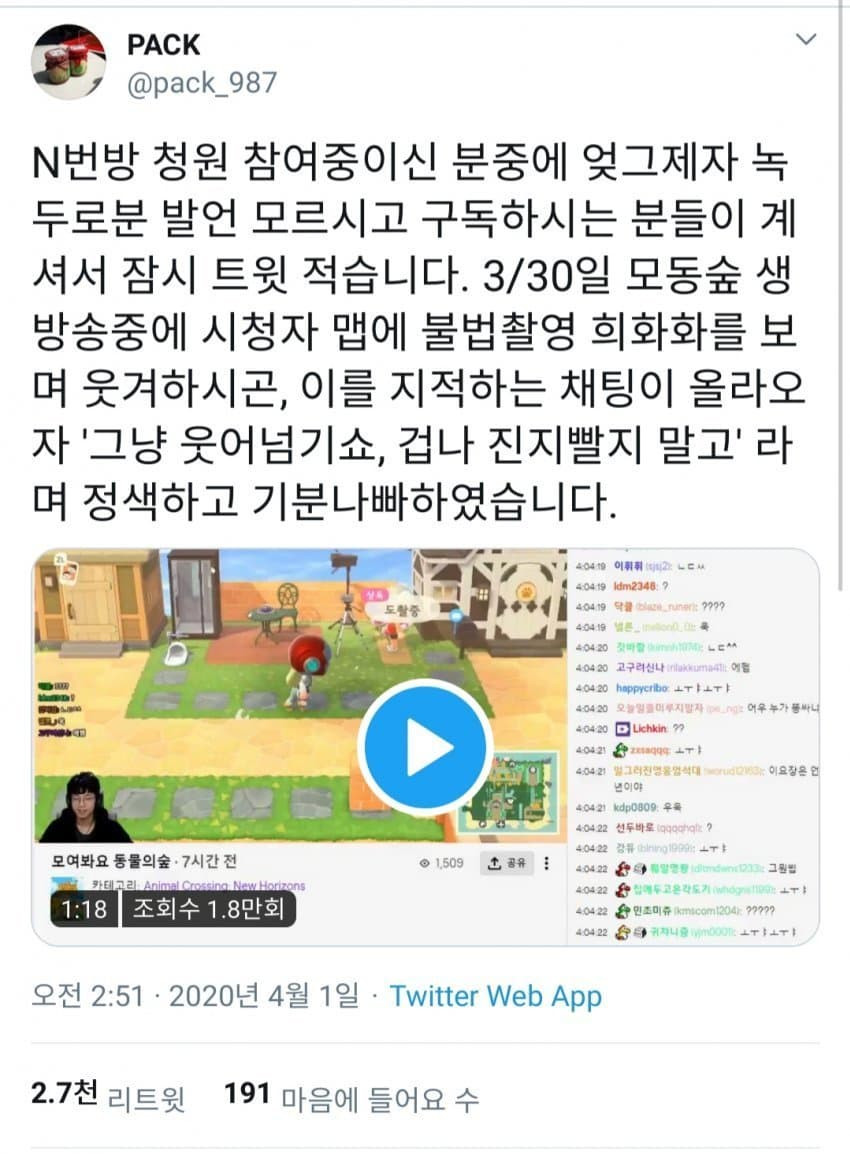
Task: Click the 조회수 1.8만회 view count badge
Action: click(209, 910)
